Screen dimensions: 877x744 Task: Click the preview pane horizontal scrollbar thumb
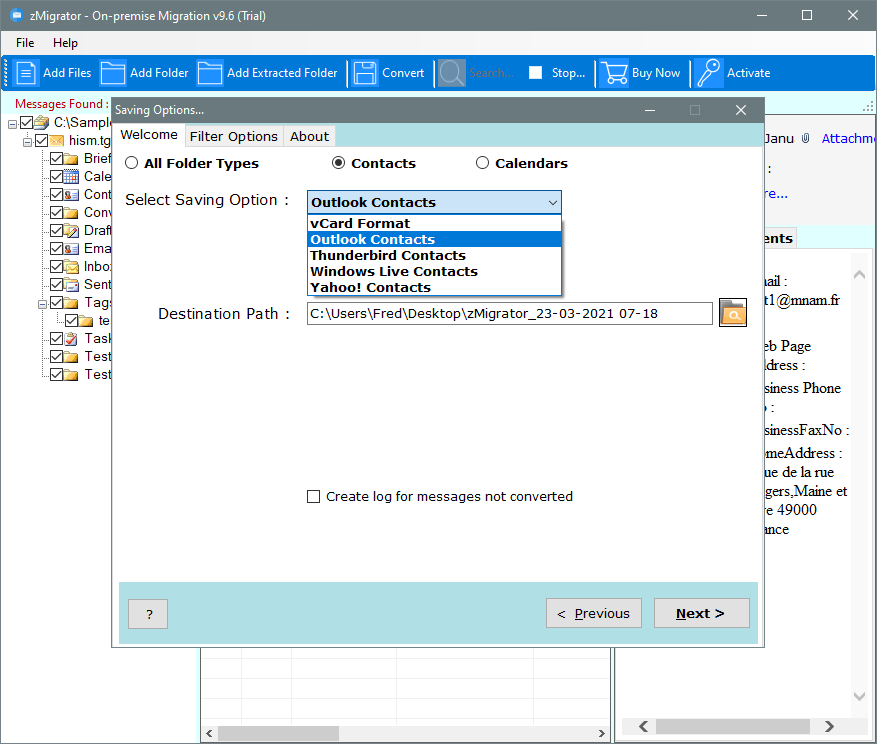click(x=733, y=726)
